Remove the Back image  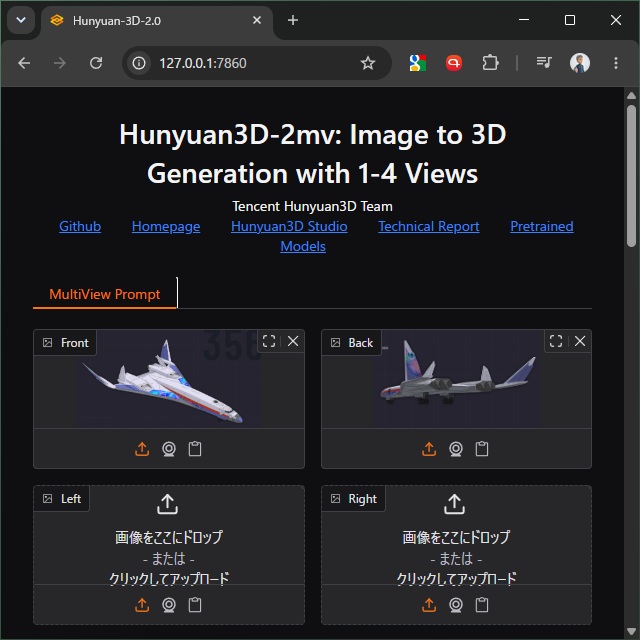pos(580,341)
